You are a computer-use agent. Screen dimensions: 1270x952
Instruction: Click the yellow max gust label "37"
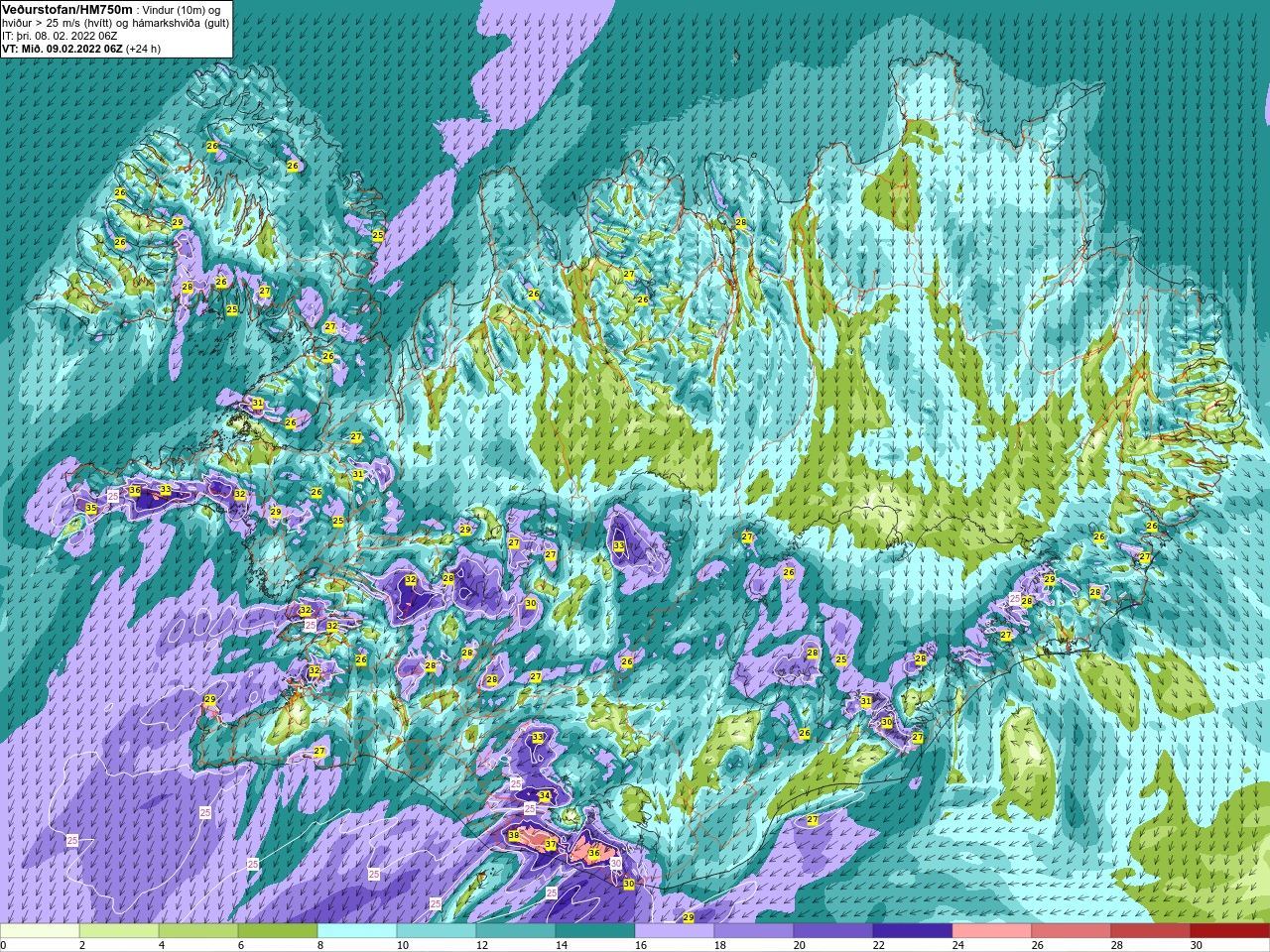551,845
